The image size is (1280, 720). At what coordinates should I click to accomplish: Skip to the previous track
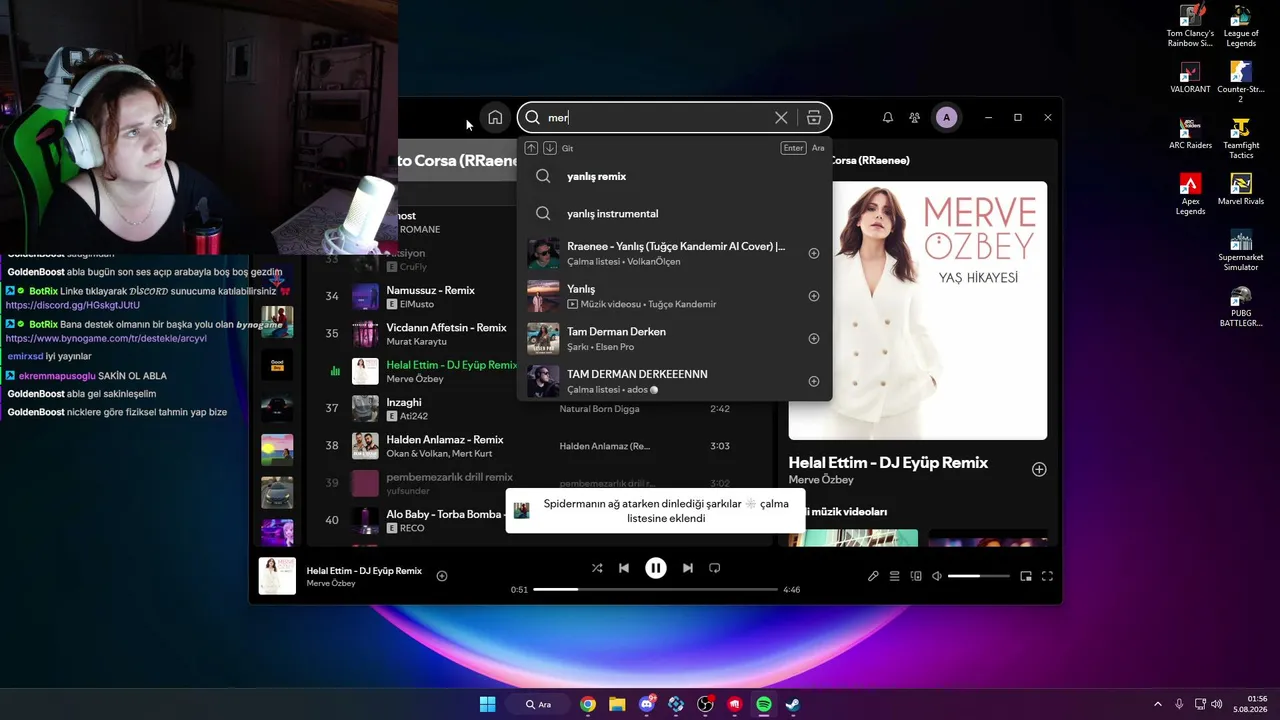coord(624,568)
